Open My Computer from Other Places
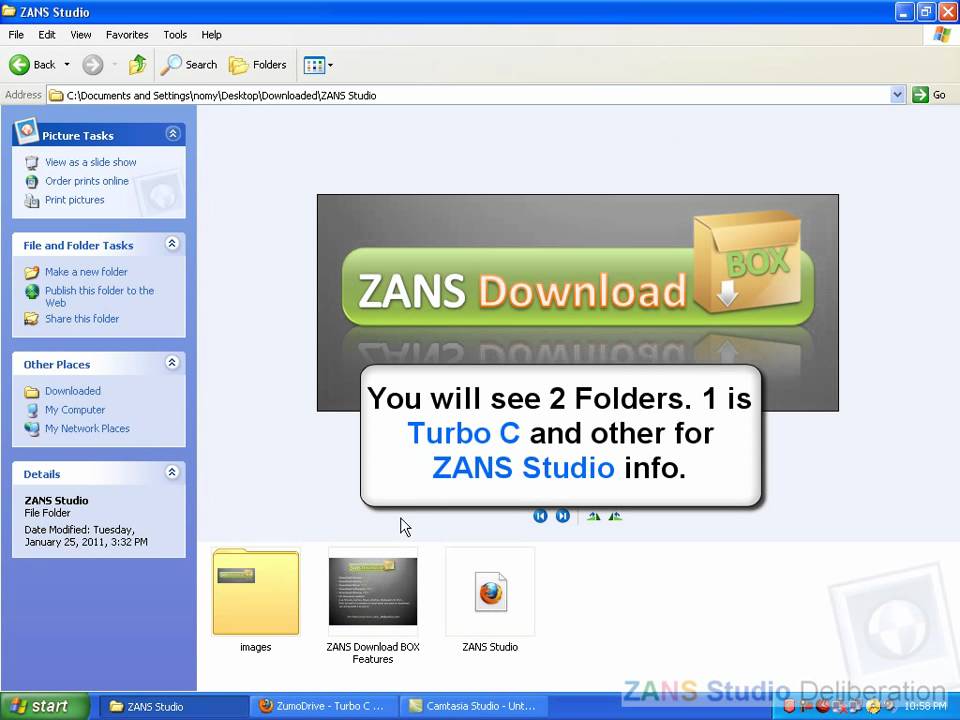This screenshot has height=720, width=960. [x=75, y=410]
